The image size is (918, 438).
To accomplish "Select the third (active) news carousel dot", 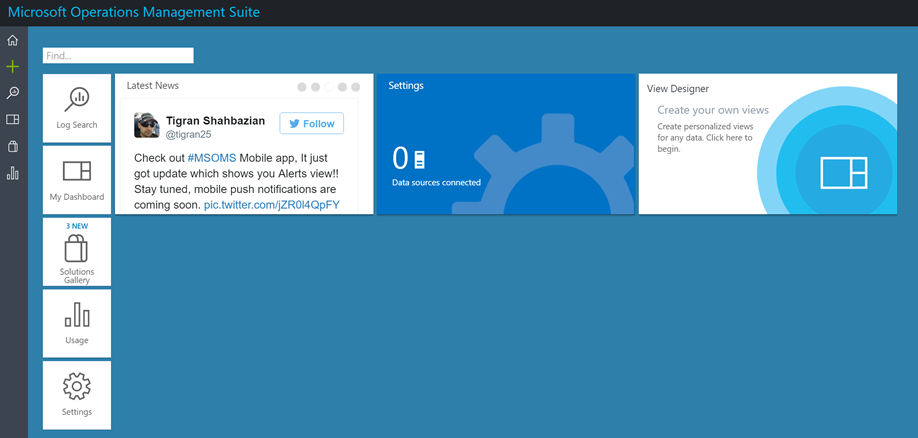I will tap(328, 87).
